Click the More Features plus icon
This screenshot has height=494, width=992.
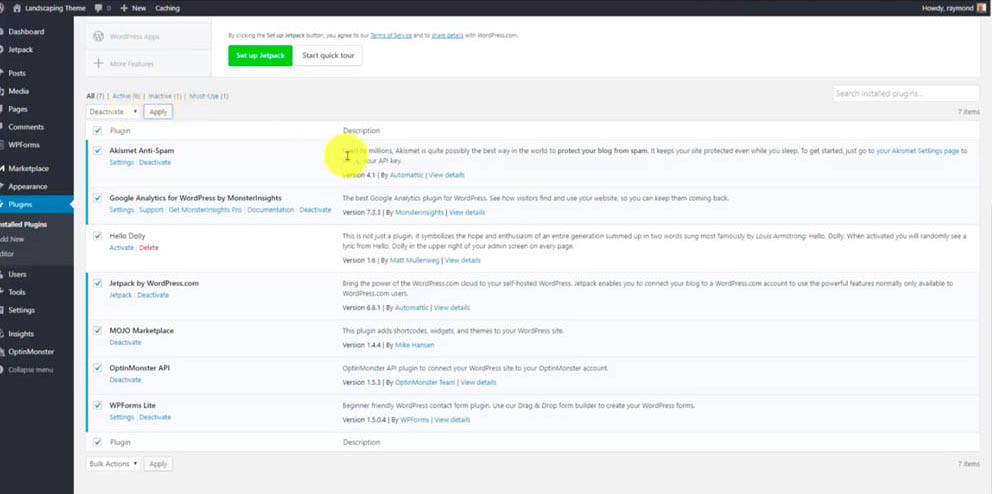tap(98, 63)
